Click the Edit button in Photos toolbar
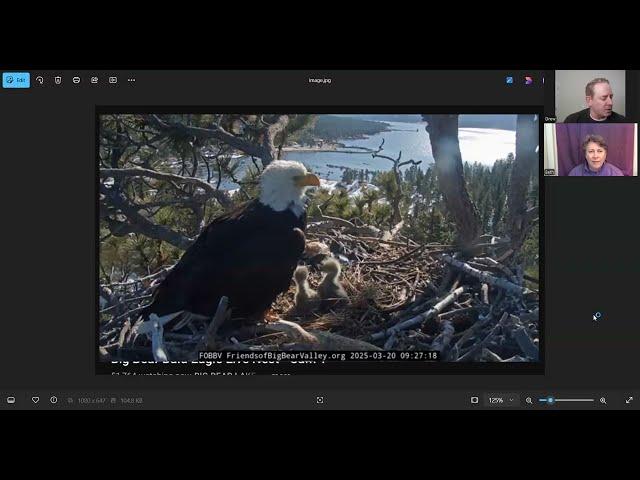Screen dimensions: 640x480 tap(16, 80)
